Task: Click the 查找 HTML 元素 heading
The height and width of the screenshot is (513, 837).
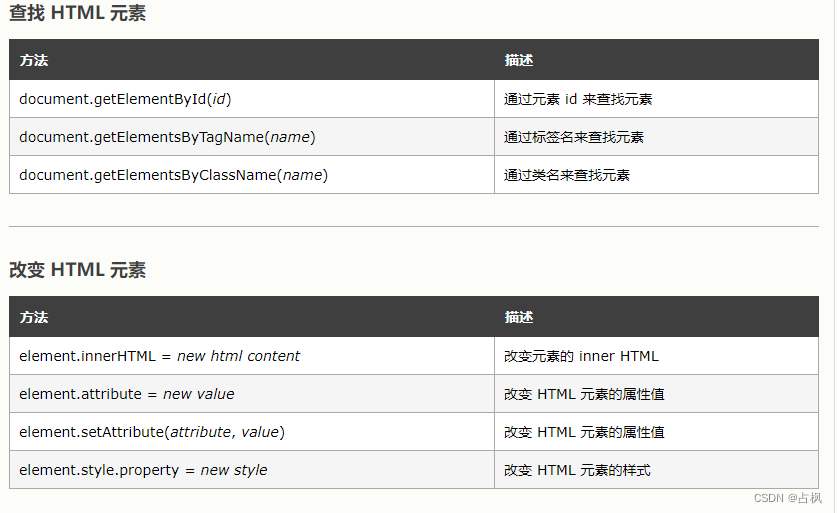Action: (x=77, y=13)
